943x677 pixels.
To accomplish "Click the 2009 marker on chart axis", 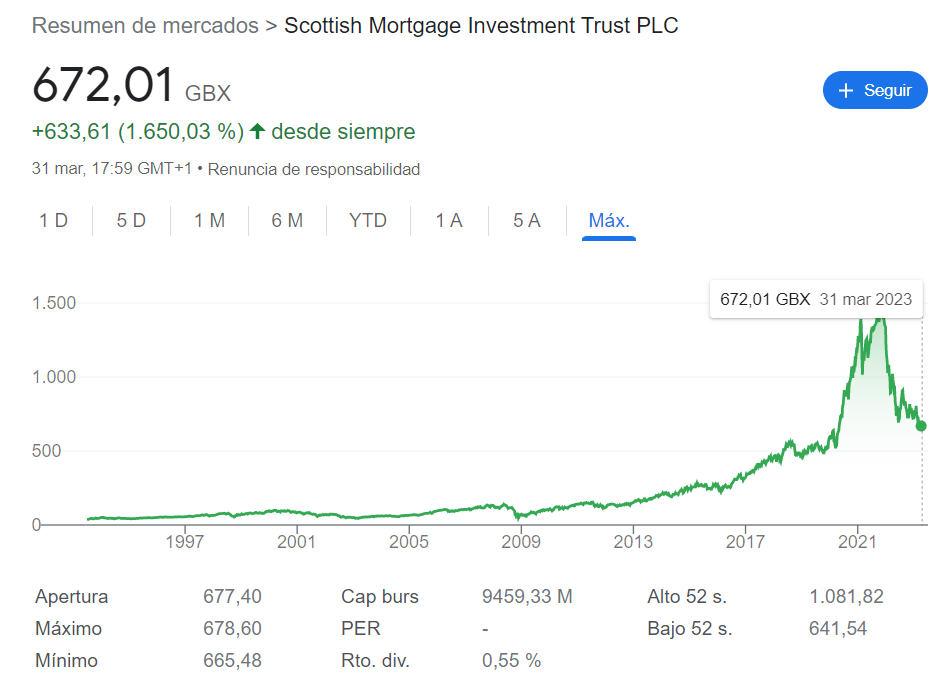I will coord(521,541).
